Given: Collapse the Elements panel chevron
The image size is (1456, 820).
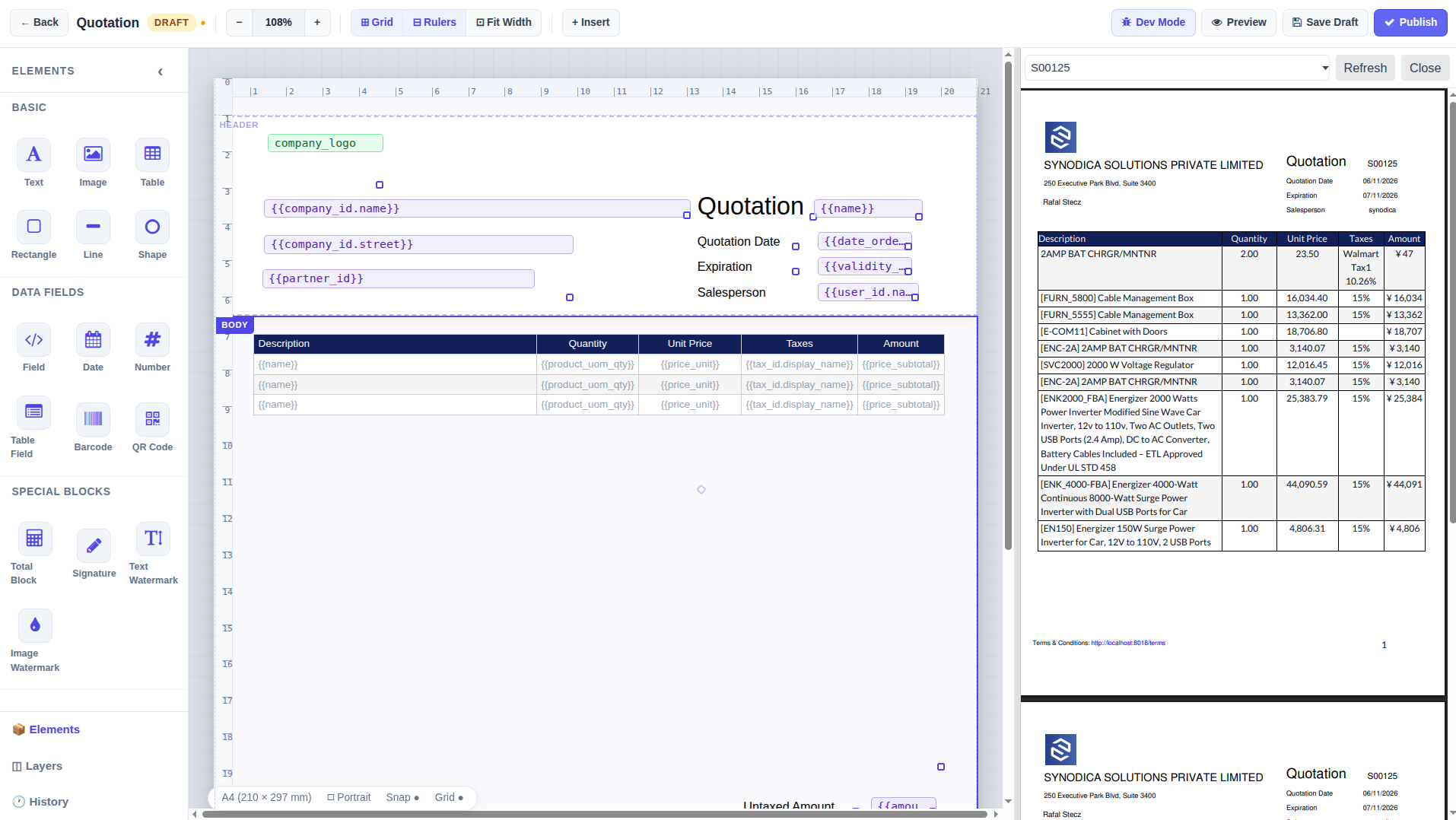Looking at the screenshot, I should 160,72.
